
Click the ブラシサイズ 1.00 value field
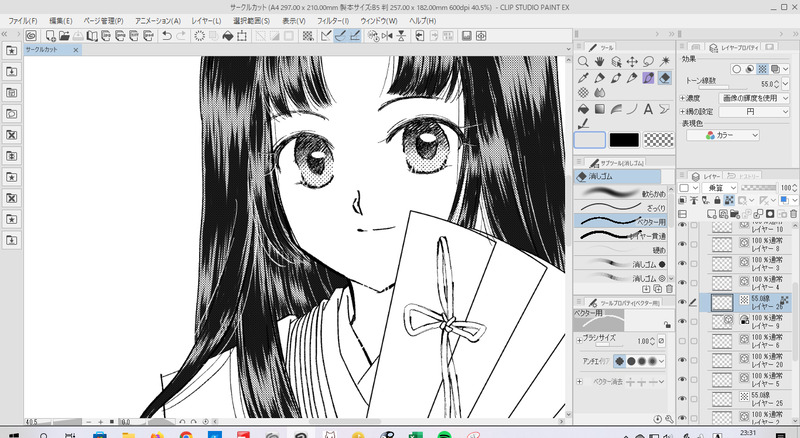pyautogui.click(x=645, y=341)
